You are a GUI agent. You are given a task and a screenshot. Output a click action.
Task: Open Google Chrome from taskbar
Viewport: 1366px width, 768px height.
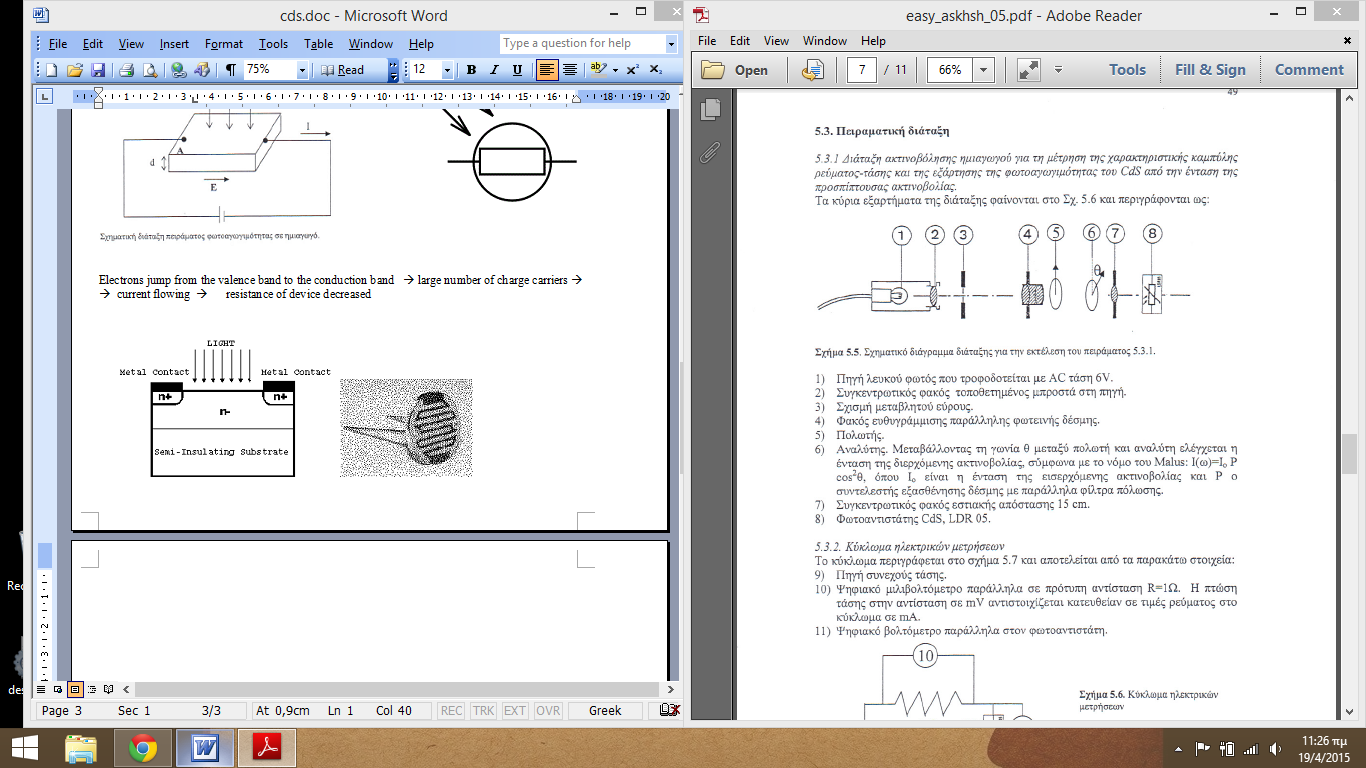point(143,747)
